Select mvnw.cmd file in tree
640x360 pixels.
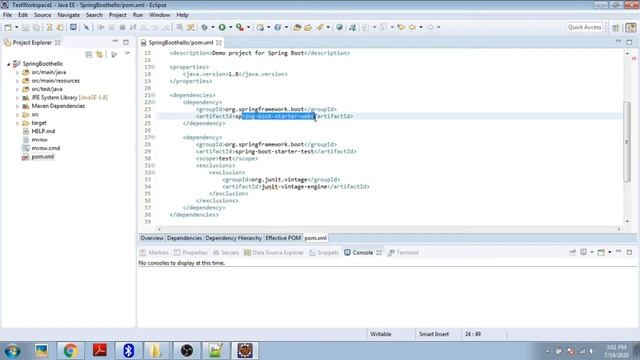[x=46, y=148]
